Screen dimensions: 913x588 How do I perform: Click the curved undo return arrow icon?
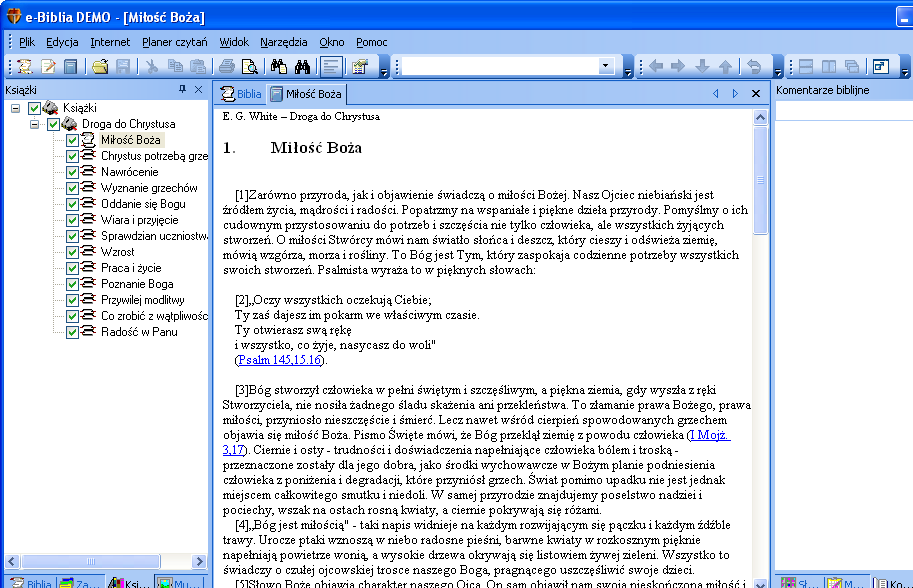(x=754, y=66)
